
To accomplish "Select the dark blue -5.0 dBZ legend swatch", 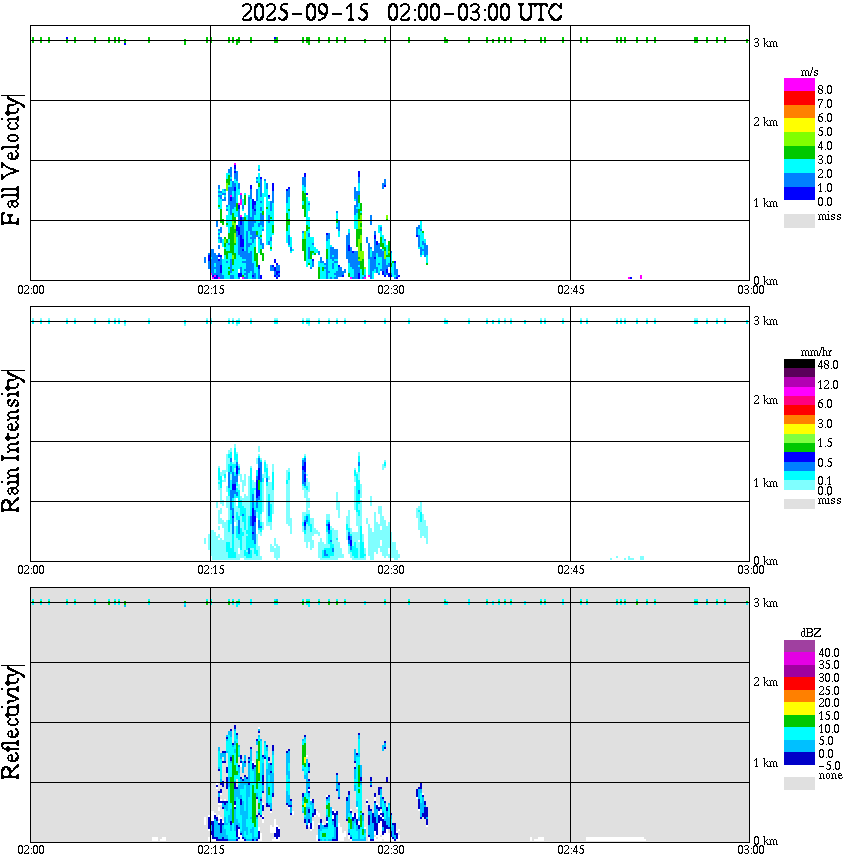I will coord(799,758).
